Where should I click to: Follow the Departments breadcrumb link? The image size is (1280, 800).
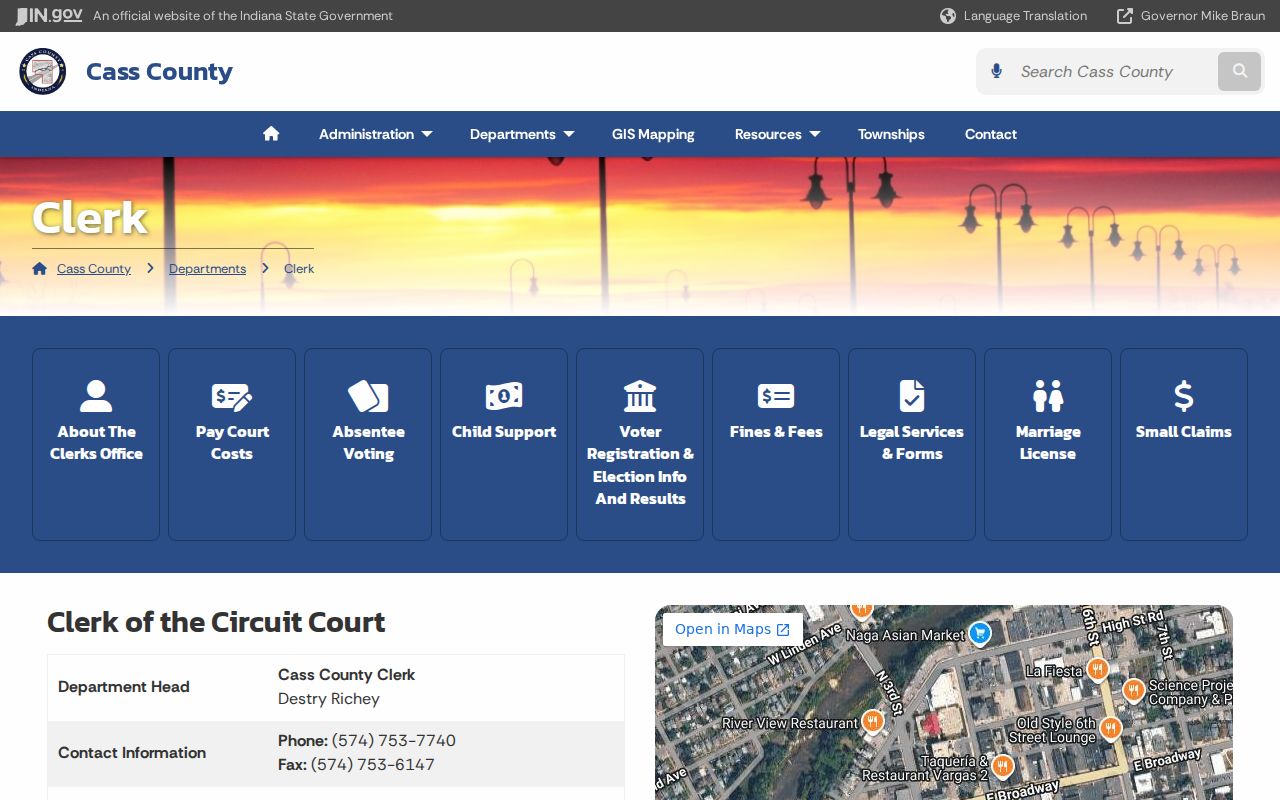coord(207,269)
